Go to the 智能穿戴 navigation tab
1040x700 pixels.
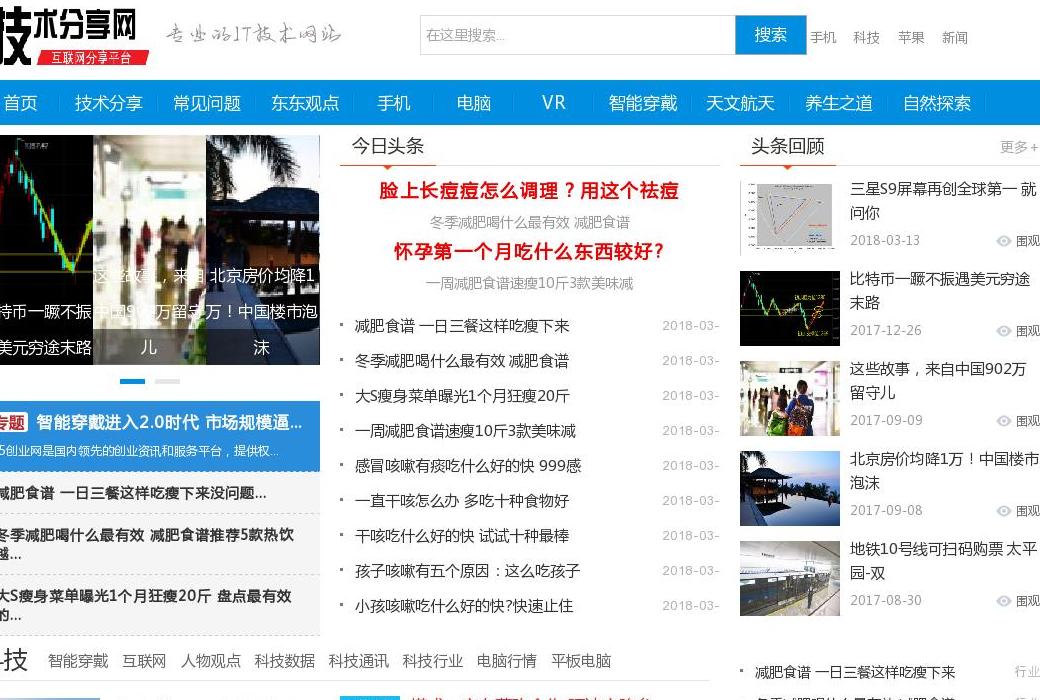[642, 103]
